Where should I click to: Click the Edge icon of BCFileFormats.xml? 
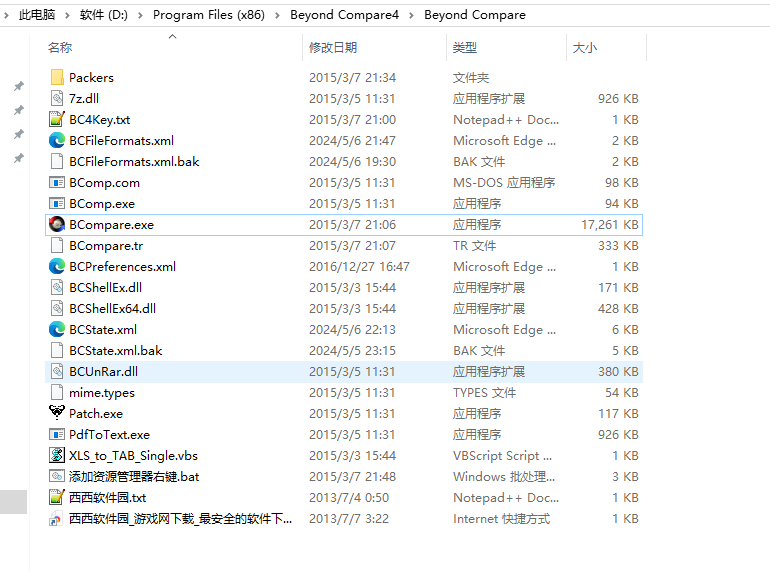click(57, 140)
